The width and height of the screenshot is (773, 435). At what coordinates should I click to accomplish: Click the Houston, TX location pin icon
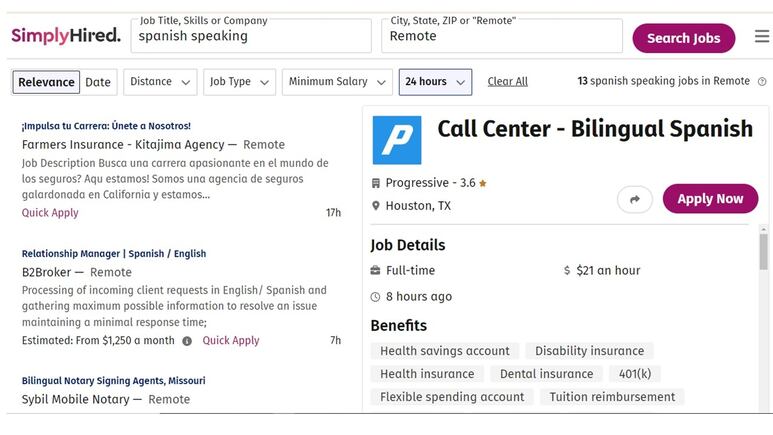376,206
